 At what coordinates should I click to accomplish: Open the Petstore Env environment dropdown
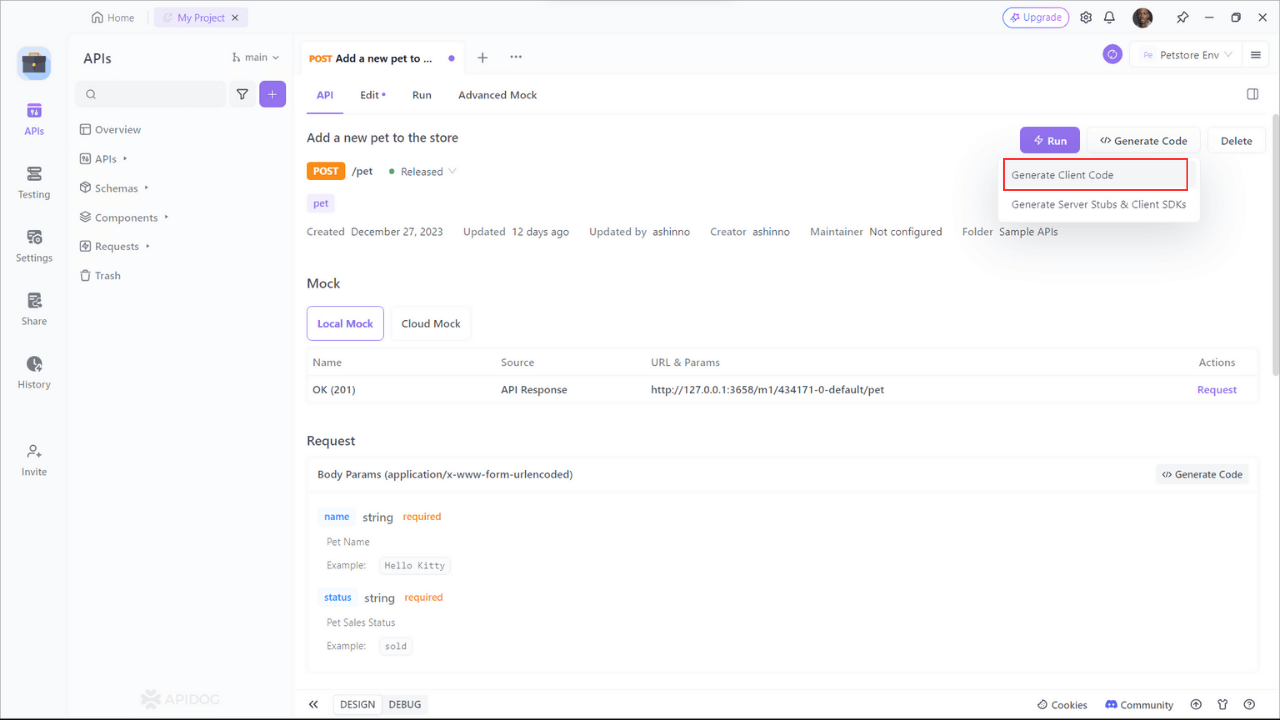coord(1187,55)
